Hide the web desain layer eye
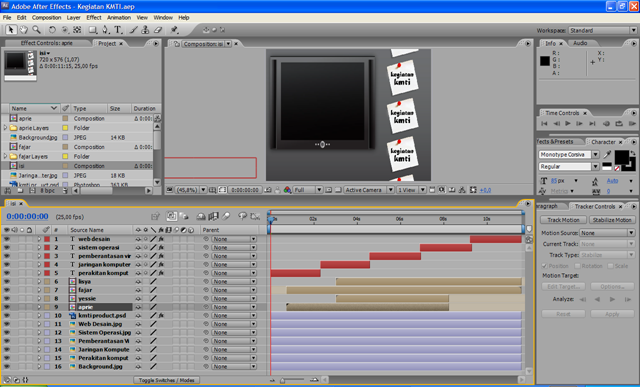640x387 pixels. (7, 239)
